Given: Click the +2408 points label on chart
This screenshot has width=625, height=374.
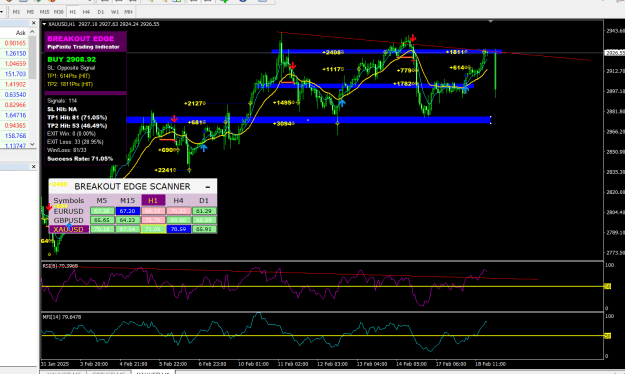Looking at the screenshot, I should point(332,52).
